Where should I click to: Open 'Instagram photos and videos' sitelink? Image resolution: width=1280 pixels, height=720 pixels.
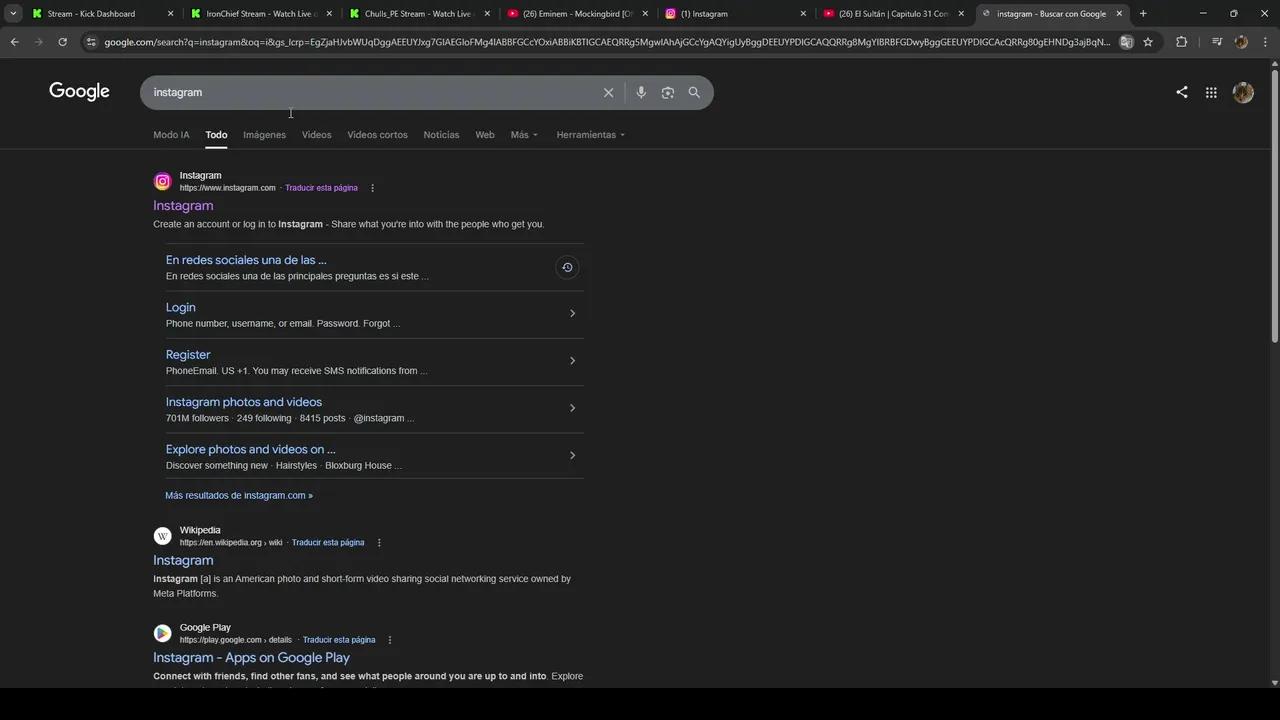244,402
